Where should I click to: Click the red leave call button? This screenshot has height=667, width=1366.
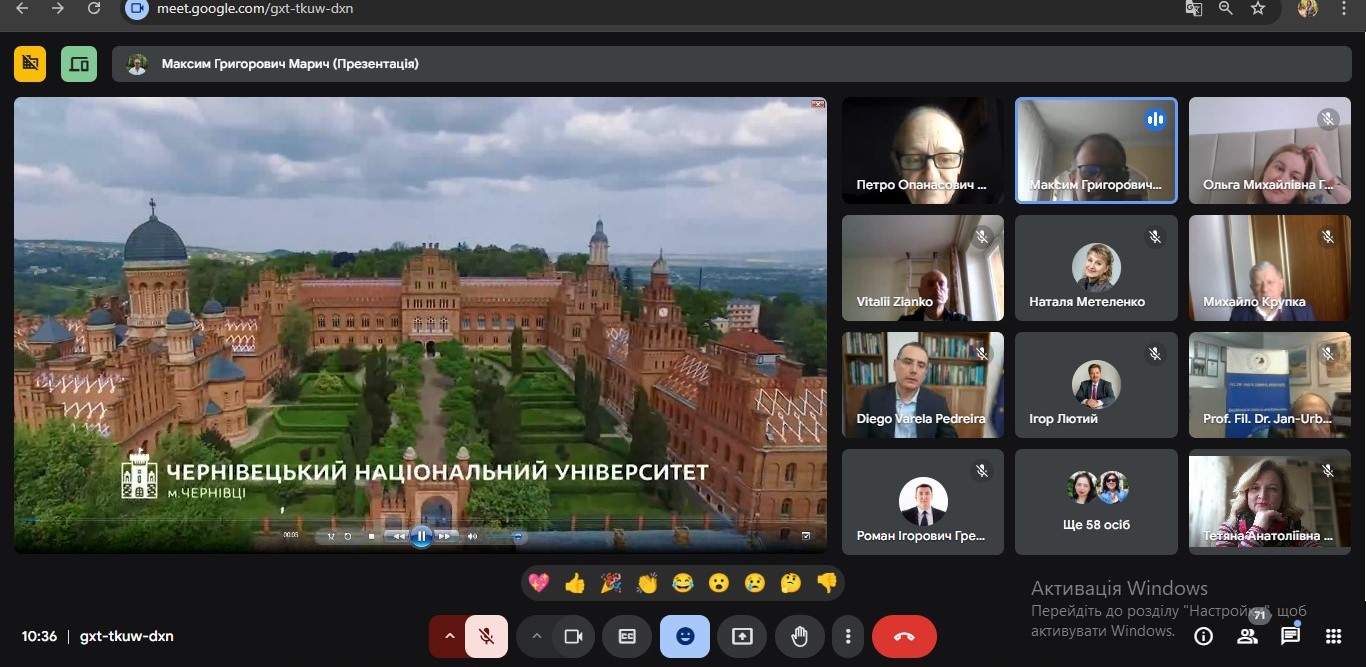click(904, 636)
